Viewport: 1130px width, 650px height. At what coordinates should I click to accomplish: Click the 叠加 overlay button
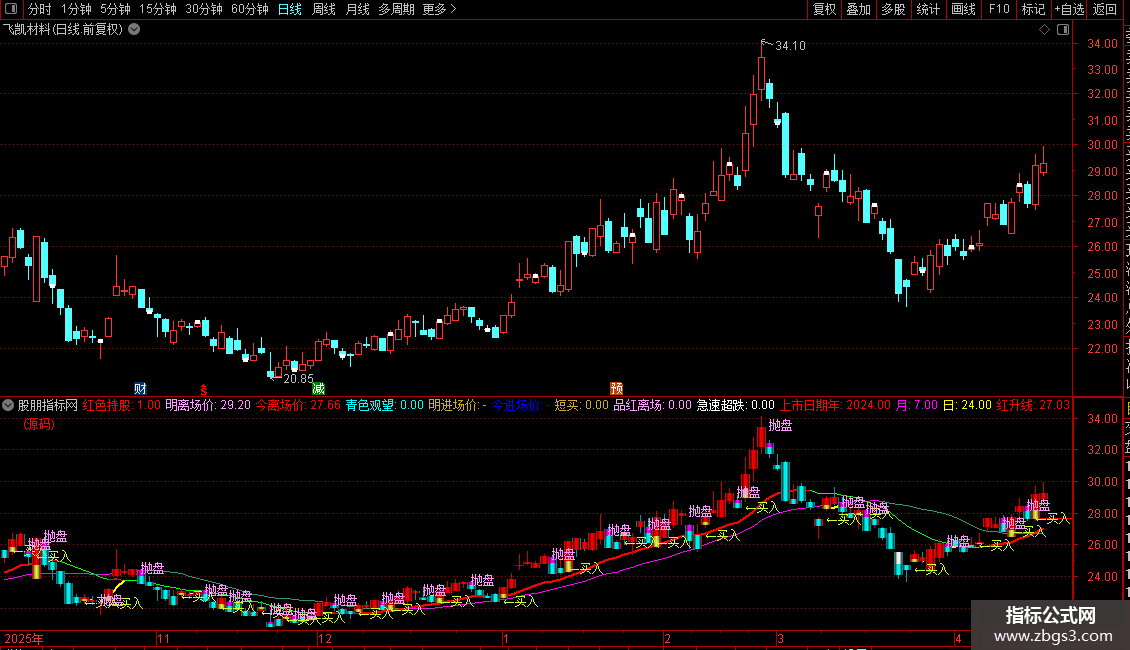coord(859,9)
